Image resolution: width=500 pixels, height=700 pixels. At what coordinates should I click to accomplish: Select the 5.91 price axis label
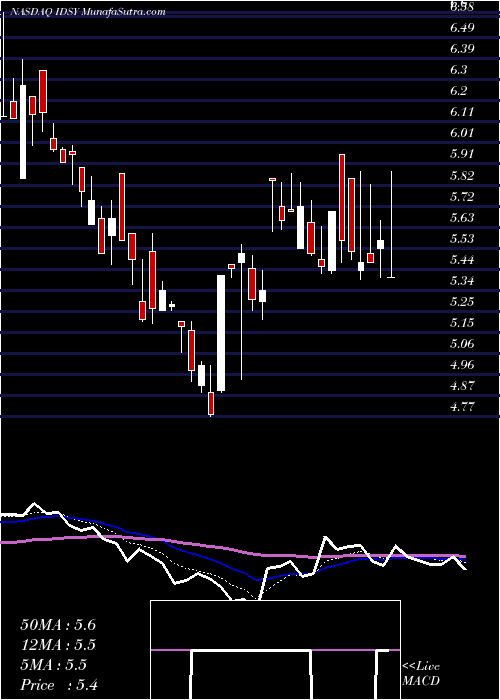pyautogui.click(x=462, y=154)
